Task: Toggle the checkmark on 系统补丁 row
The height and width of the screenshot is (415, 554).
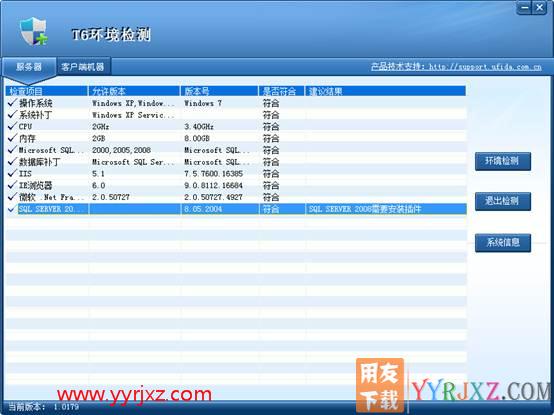Action: point(12,114)
